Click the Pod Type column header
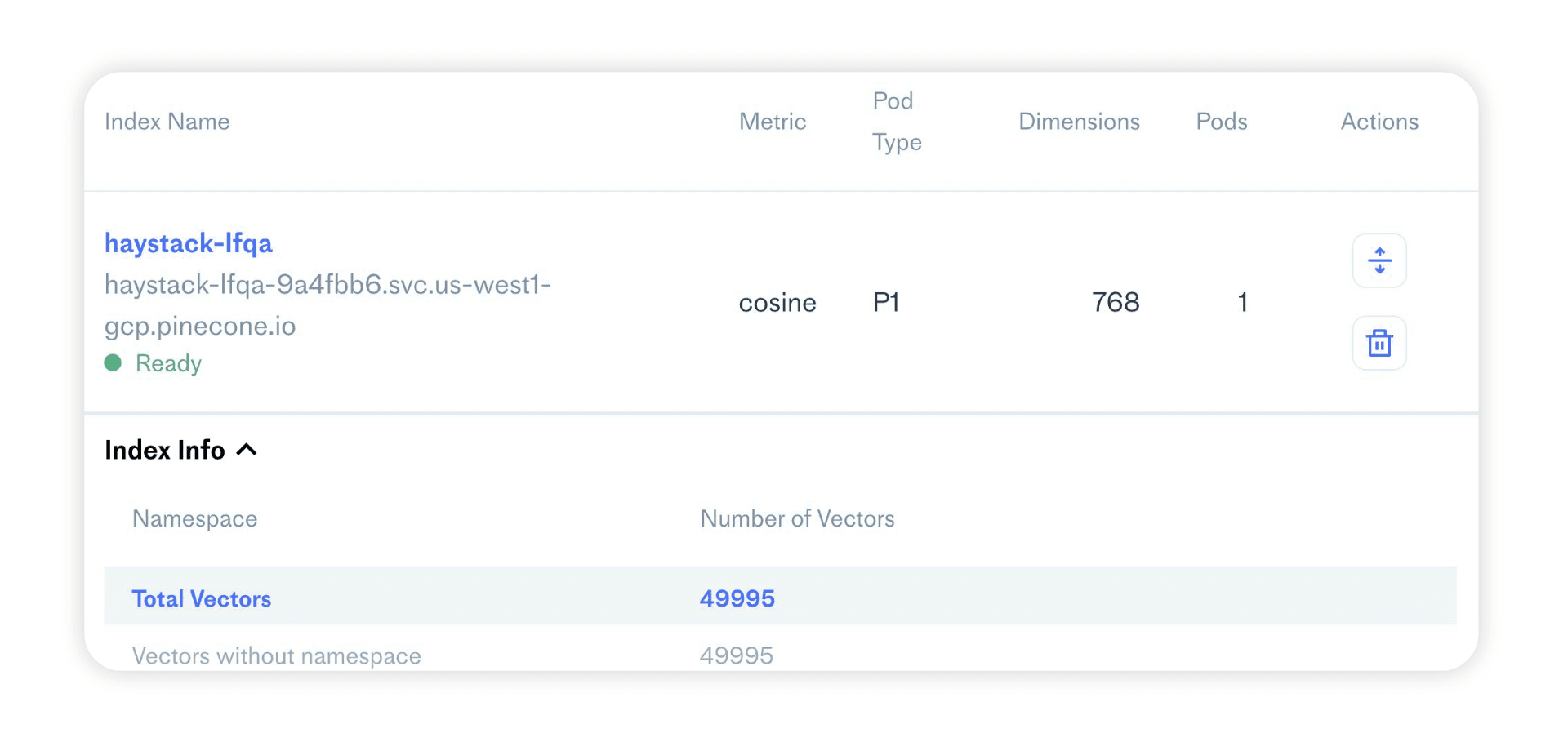1568x751 pixels. [896, 122]
